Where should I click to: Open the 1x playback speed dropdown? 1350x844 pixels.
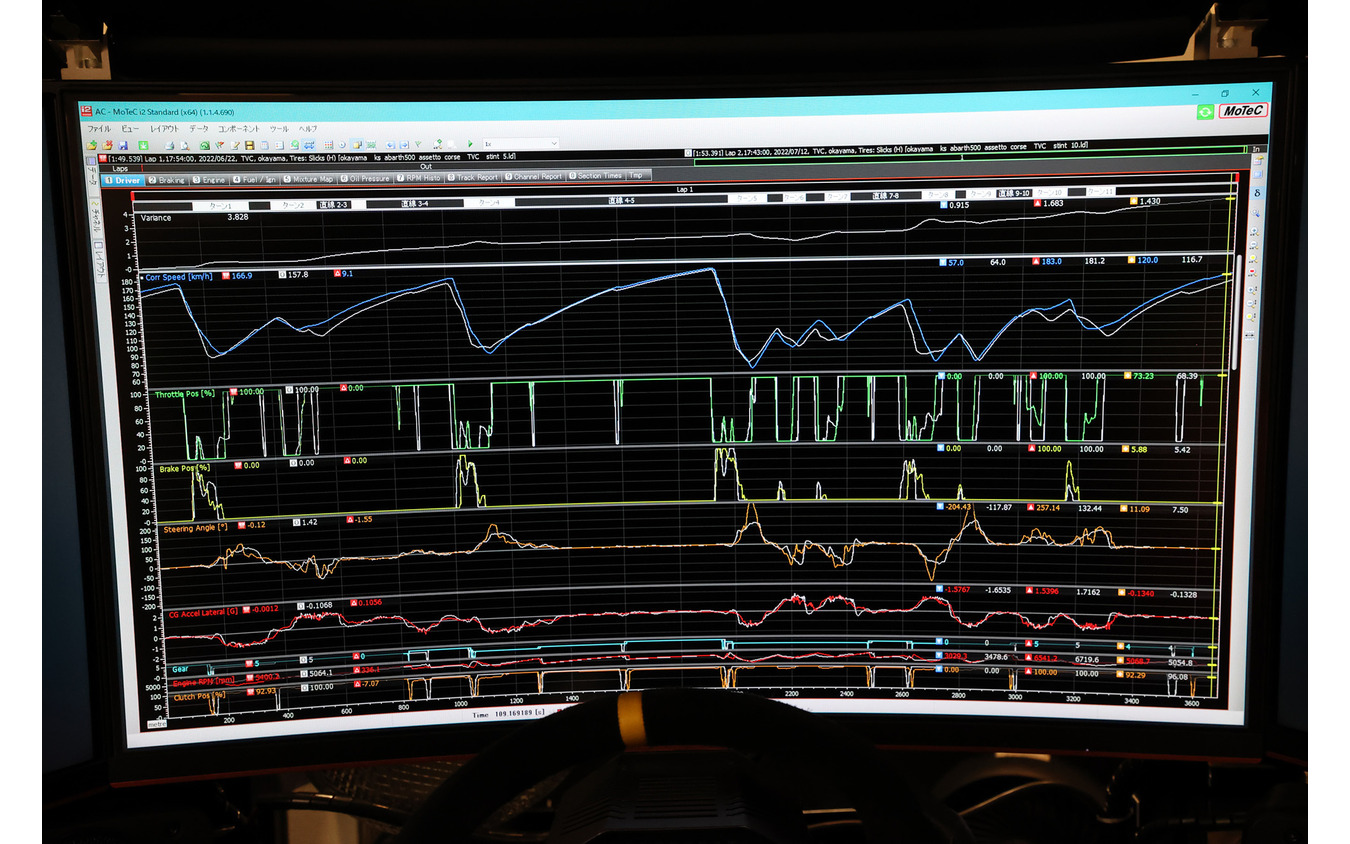[x=521, y=144]
